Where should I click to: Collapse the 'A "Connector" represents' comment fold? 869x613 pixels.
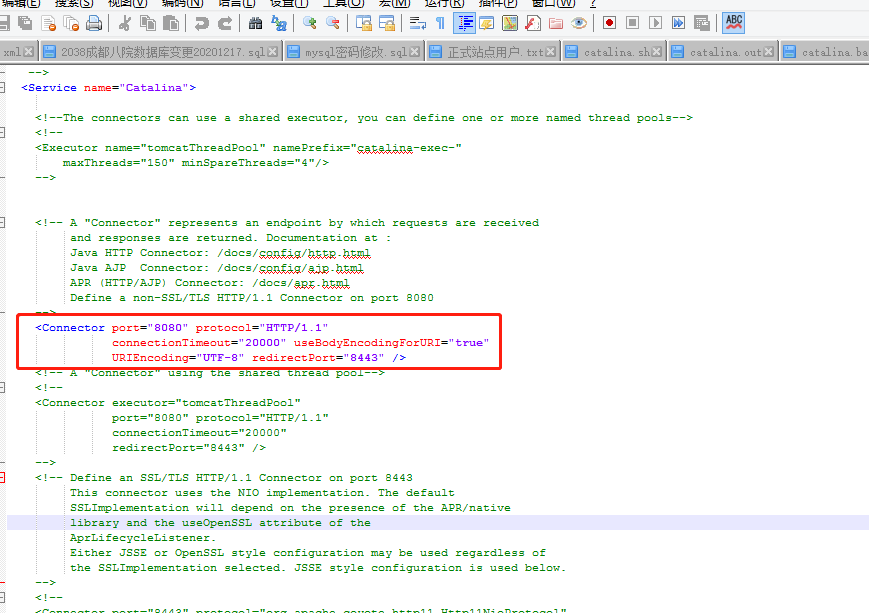[3, 223]
